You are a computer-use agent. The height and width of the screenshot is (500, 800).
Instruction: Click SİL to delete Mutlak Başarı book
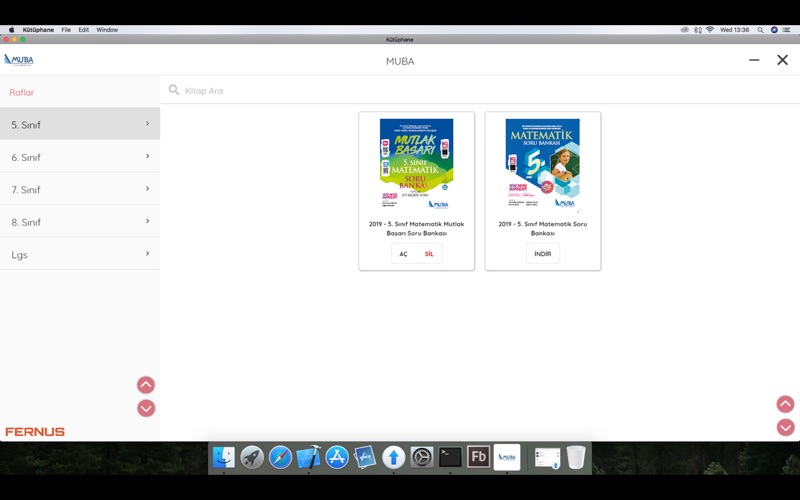[429, 254]
